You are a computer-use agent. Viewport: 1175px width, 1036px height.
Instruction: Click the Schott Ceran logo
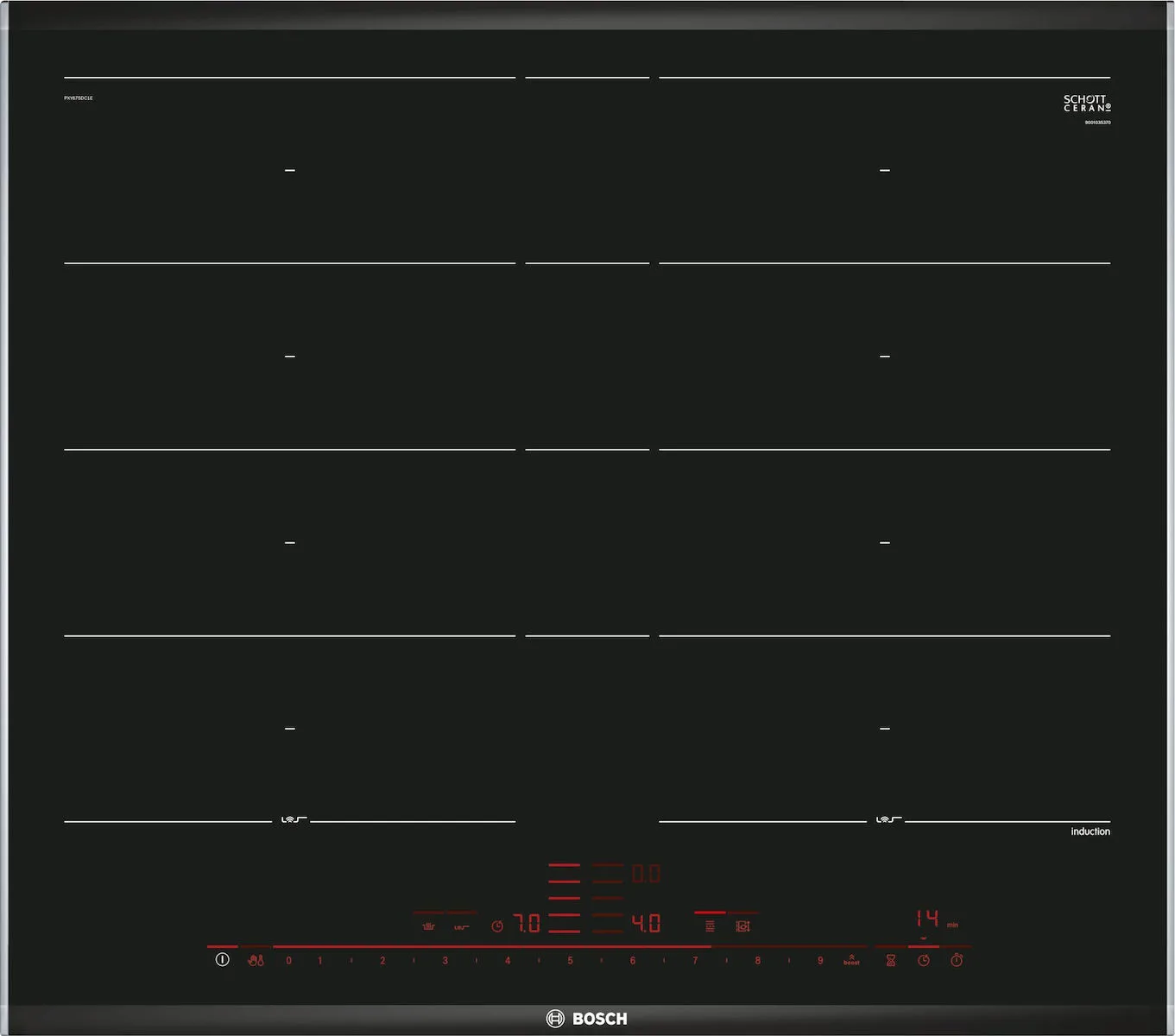click(1087, 104)
